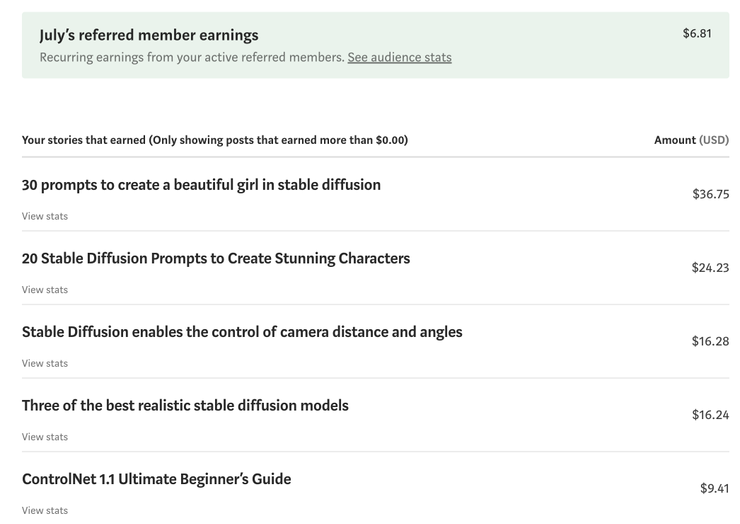The image size is (740, 524).
Task: Click the Amount (USD) column header
Action: tap(691, 140)
